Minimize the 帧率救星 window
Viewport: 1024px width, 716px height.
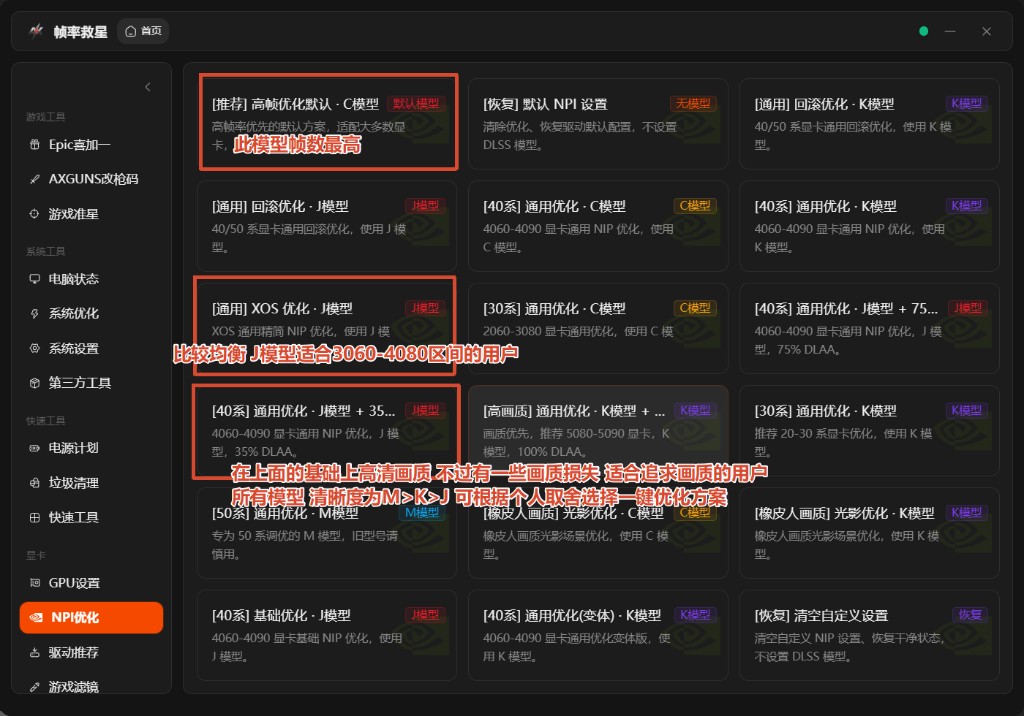(950, 31)
